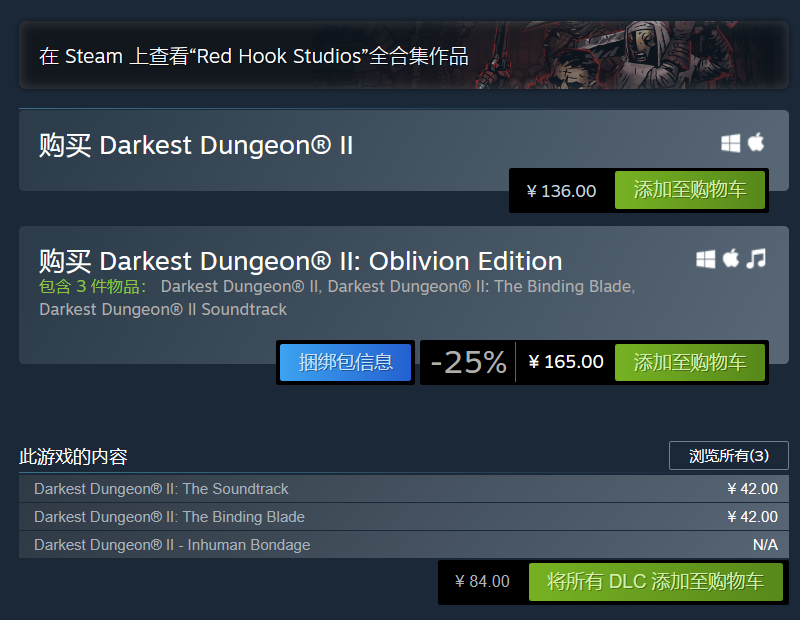The height and width of the screenshot is (620, 800).
Task: Click ¥165.00 Oblivion Edition price
Action: [x=566, y=362]
